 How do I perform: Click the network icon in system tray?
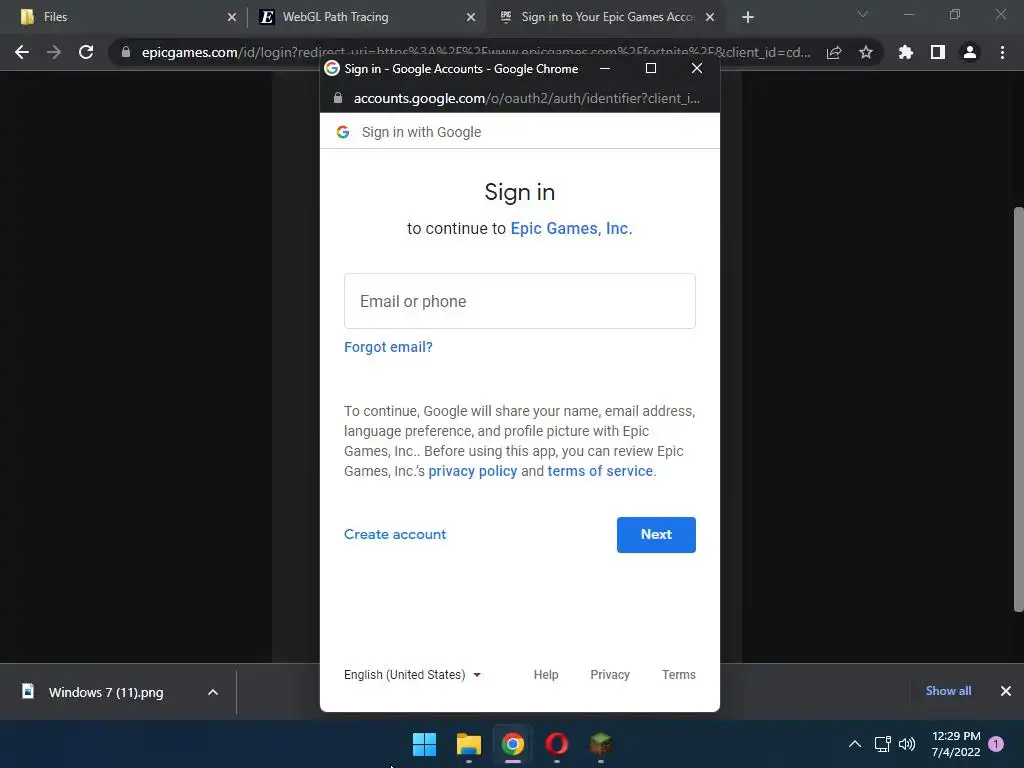(x=882, y=744)
